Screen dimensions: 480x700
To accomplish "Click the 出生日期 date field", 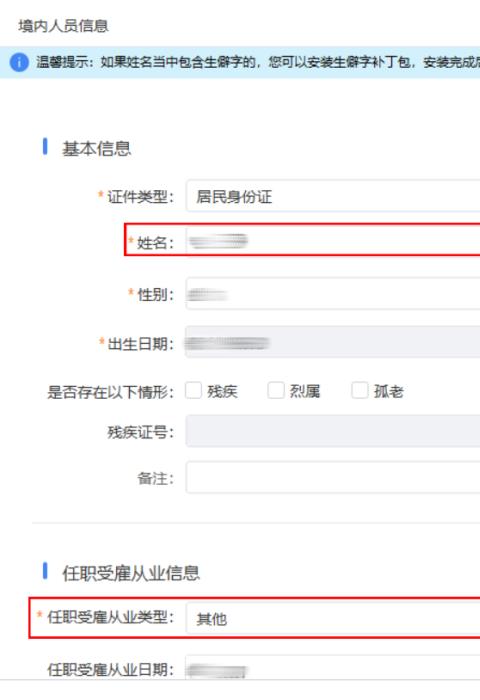I will (x=333, y=342).
